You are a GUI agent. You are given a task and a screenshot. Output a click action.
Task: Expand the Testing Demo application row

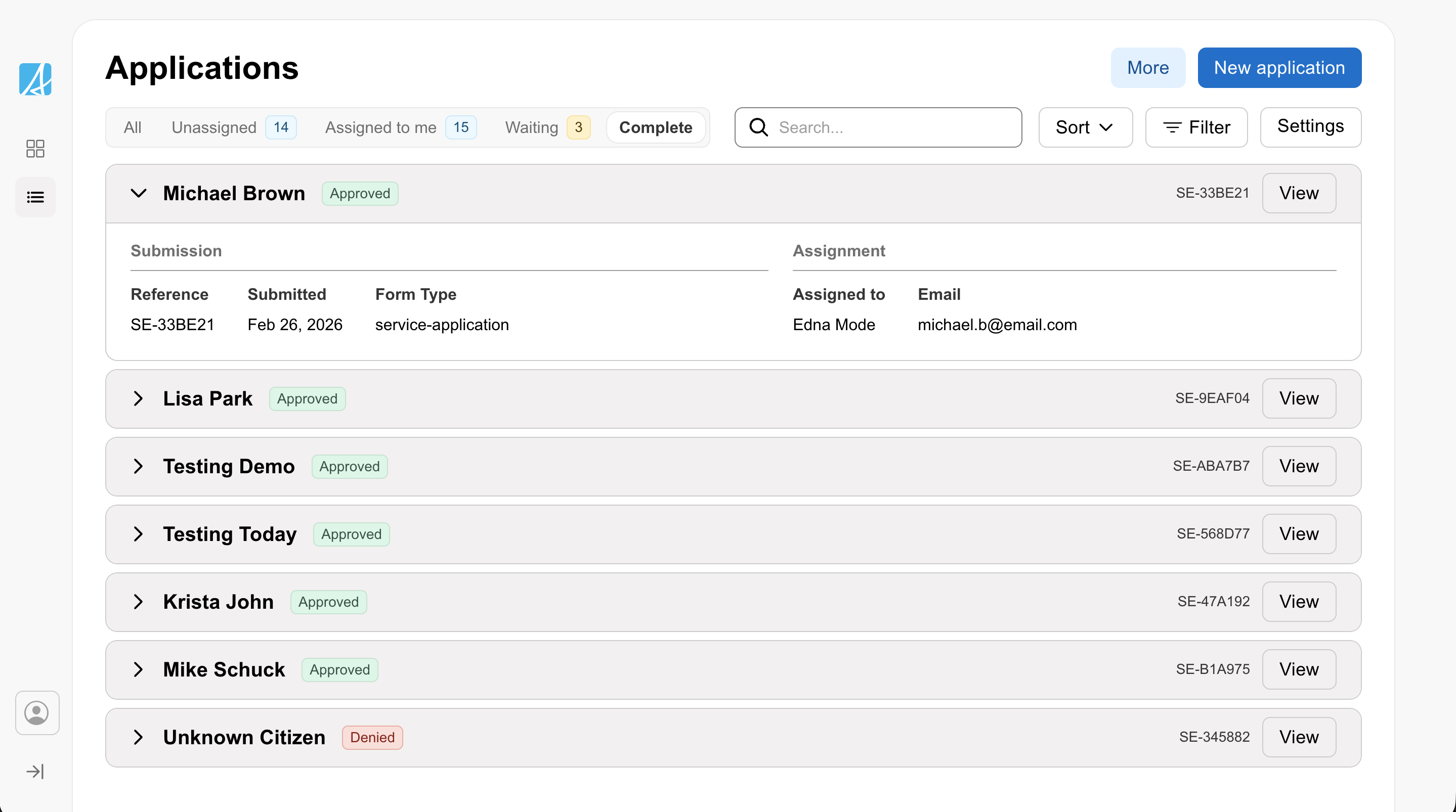click(139, 466)
